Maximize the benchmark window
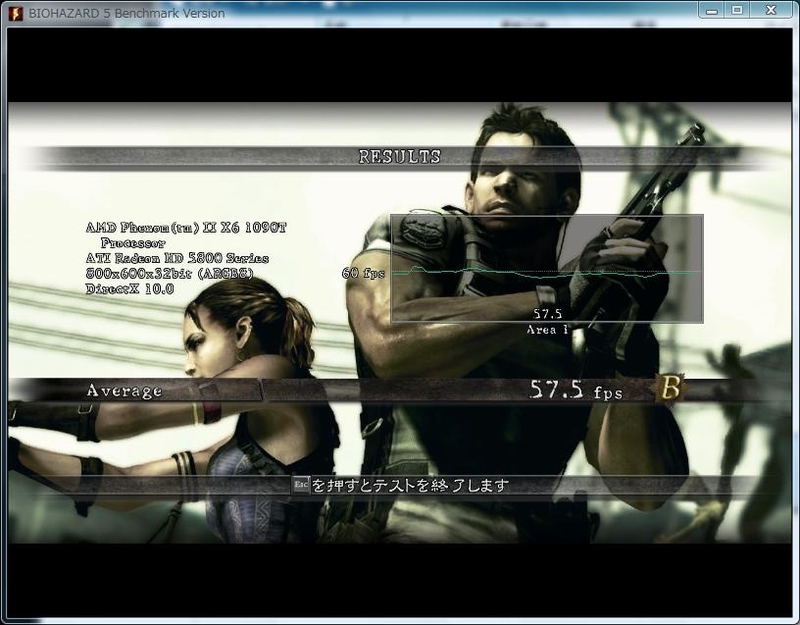The width and height of the screenshot is (800, 625). (737, 11)
